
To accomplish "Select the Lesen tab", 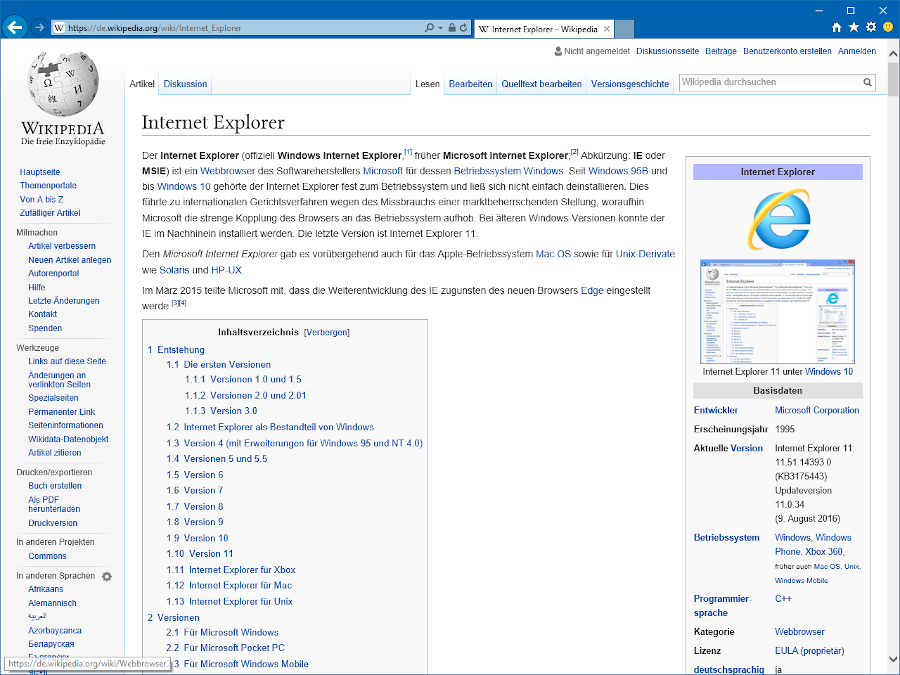I will (427, 84).
